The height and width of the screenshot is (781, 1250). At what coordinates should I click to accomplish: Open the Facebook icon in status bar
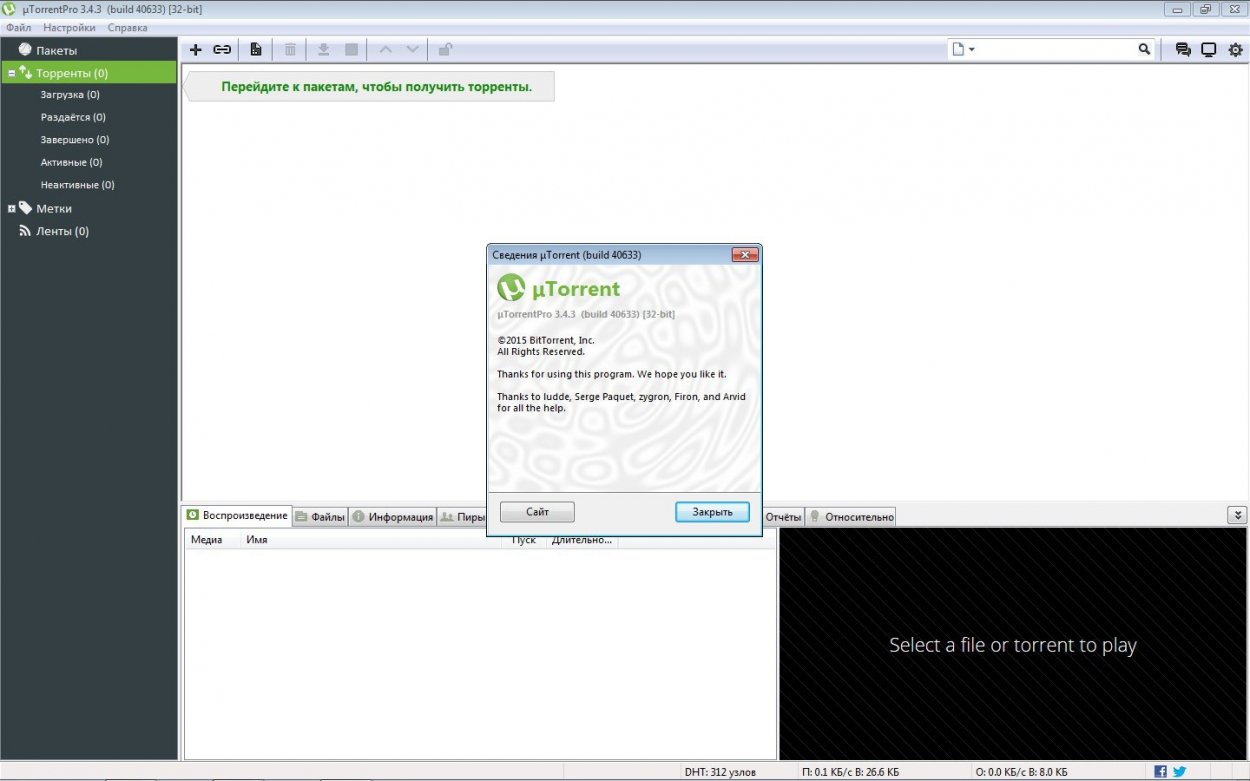tap(1160, 772)
